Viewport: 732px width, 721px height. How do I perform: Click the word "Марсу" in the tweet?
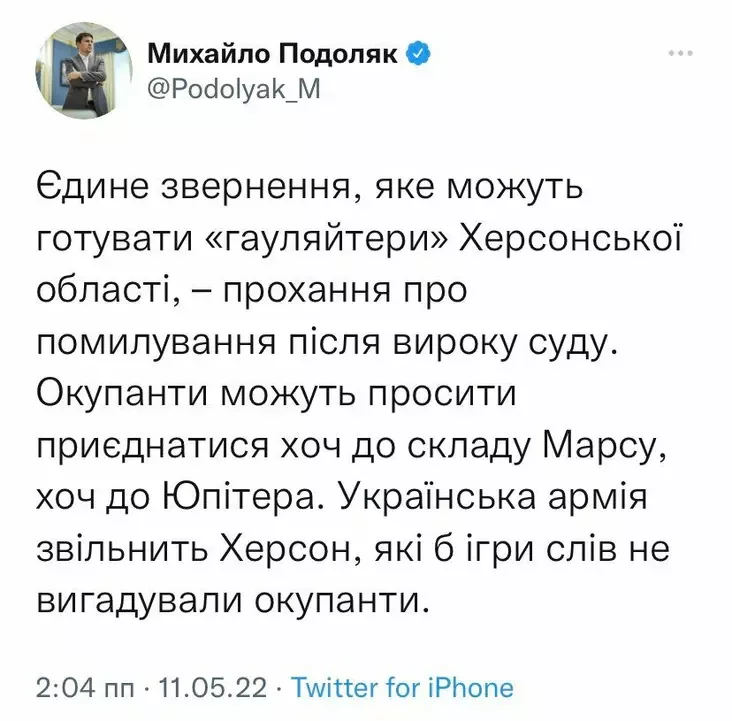coord(604,445)
